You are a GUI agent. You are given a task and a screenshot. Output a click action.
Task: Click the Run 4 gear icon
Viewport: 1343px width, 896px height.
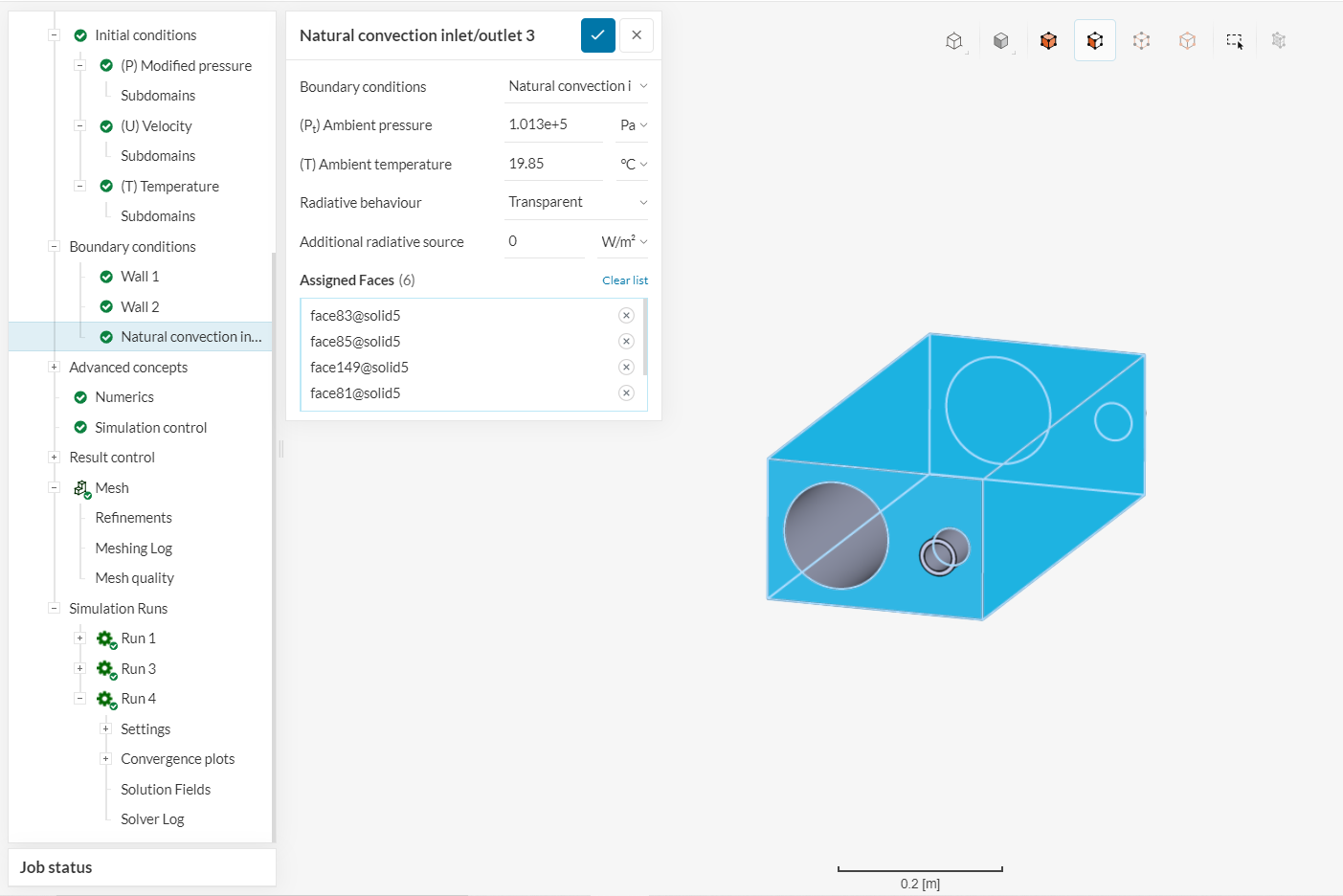click(106, 699)
